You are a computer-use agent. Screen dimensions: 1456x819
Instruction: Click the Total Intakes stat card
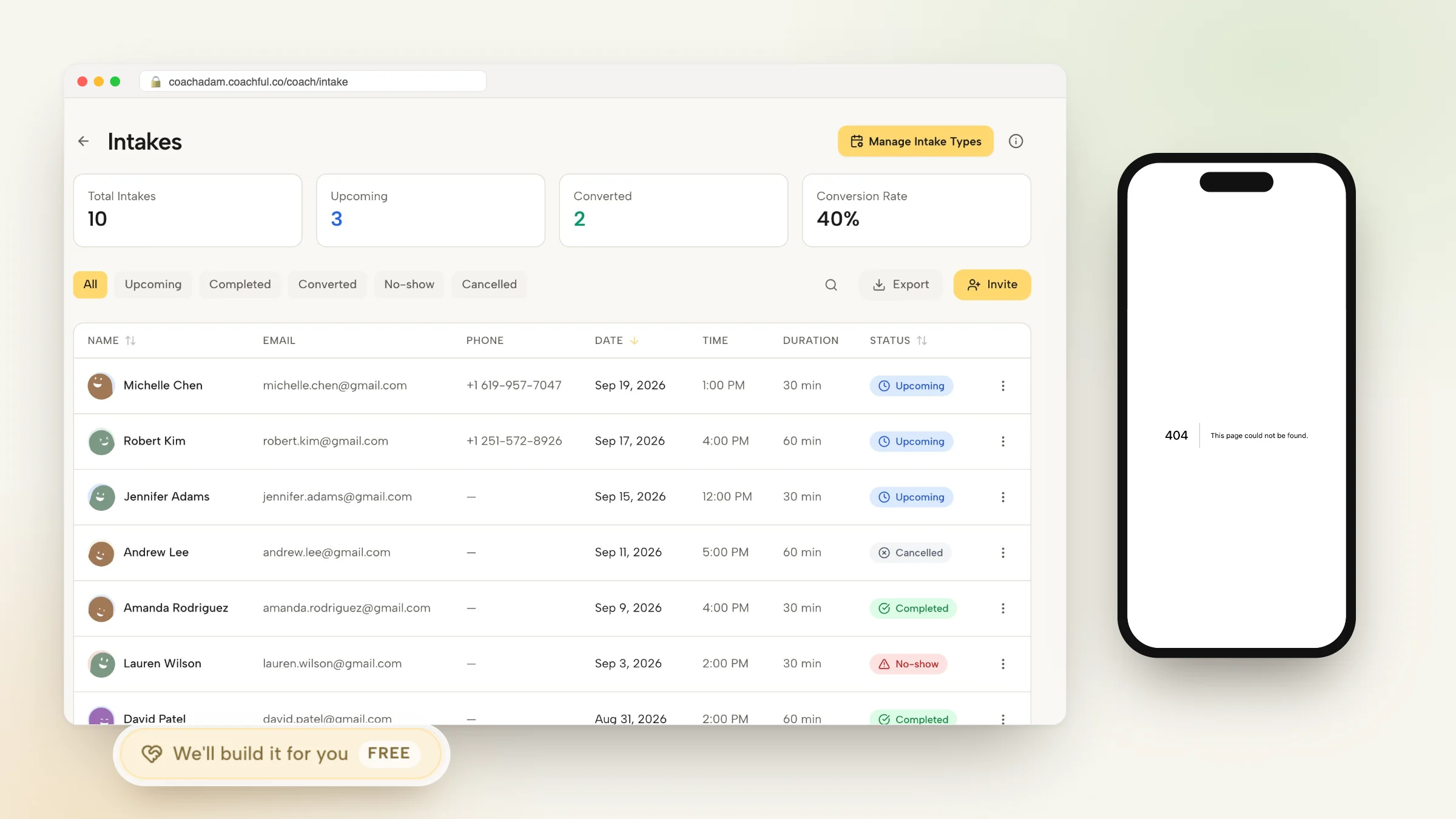(187, 211)
